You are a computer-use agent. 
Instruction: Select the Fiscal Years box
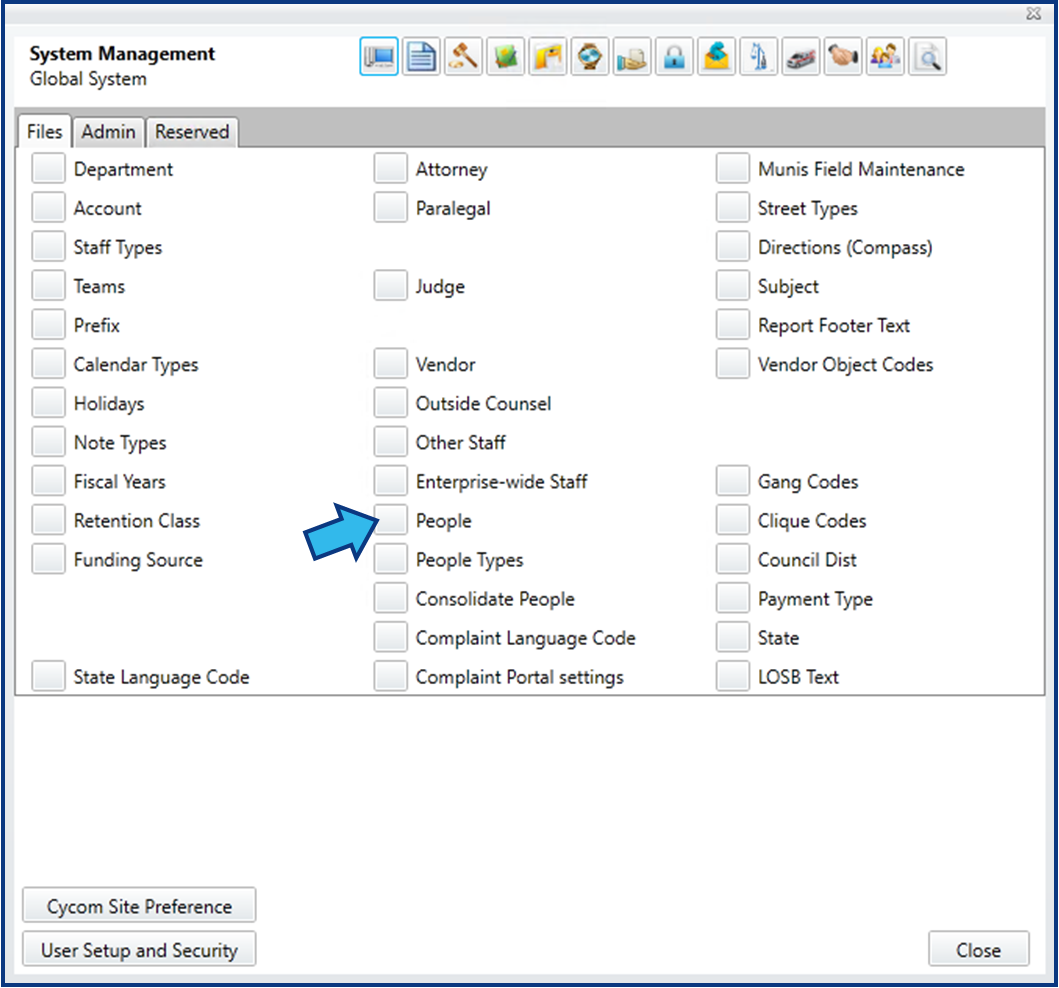tap(49, 482)
